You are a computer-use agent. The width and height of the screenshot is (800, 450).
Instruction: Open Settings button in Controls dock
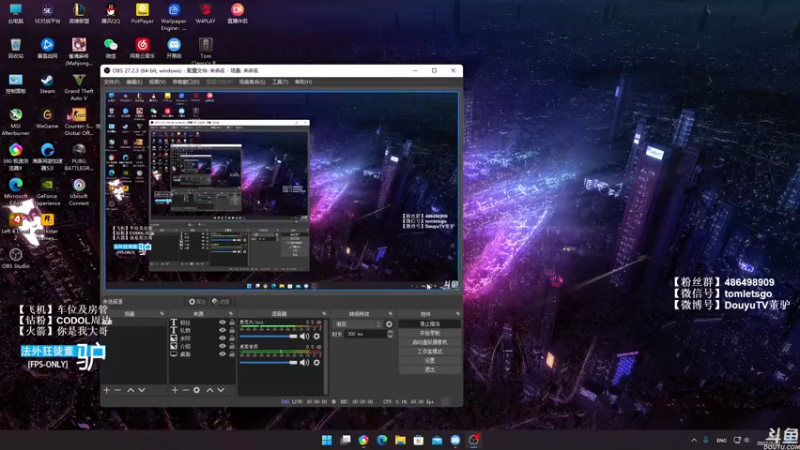tap(430, 360)
